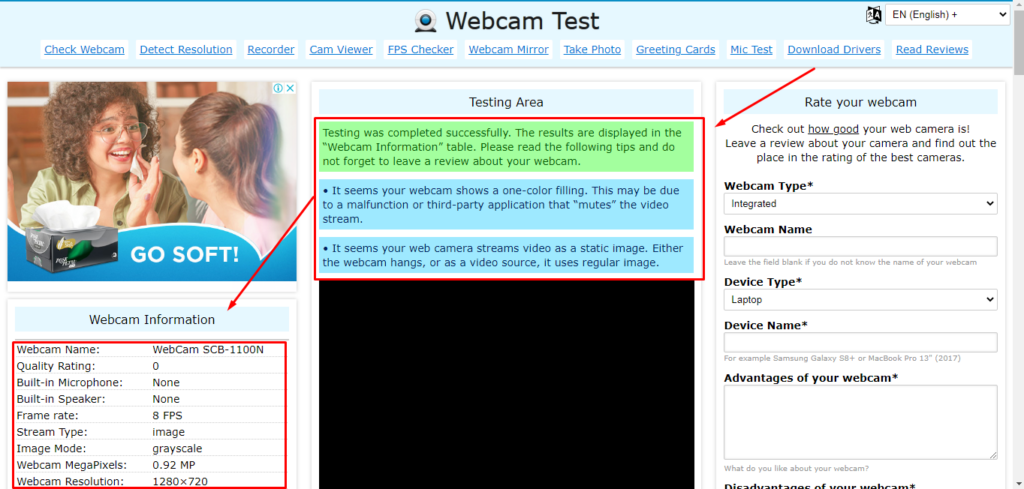Open the Check Webcam page
Screen dimensions: 1024x489
(84, 50)
